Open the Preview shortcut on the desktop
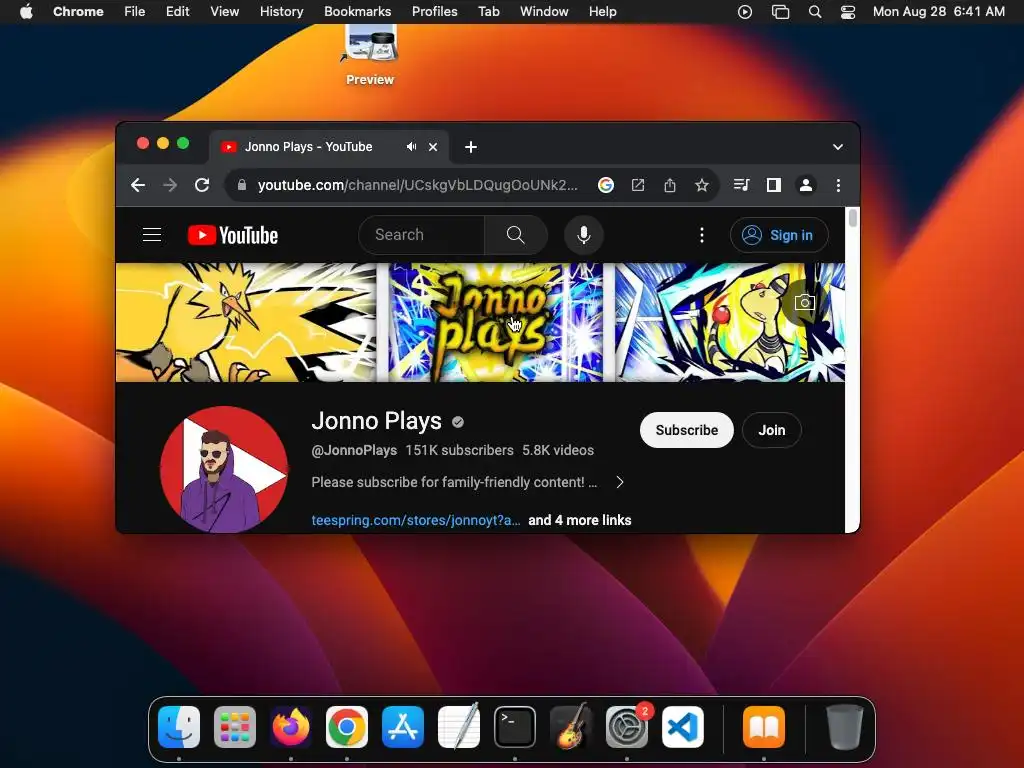The width and height of the screenshot is (1024, 768). click(370, 56)
